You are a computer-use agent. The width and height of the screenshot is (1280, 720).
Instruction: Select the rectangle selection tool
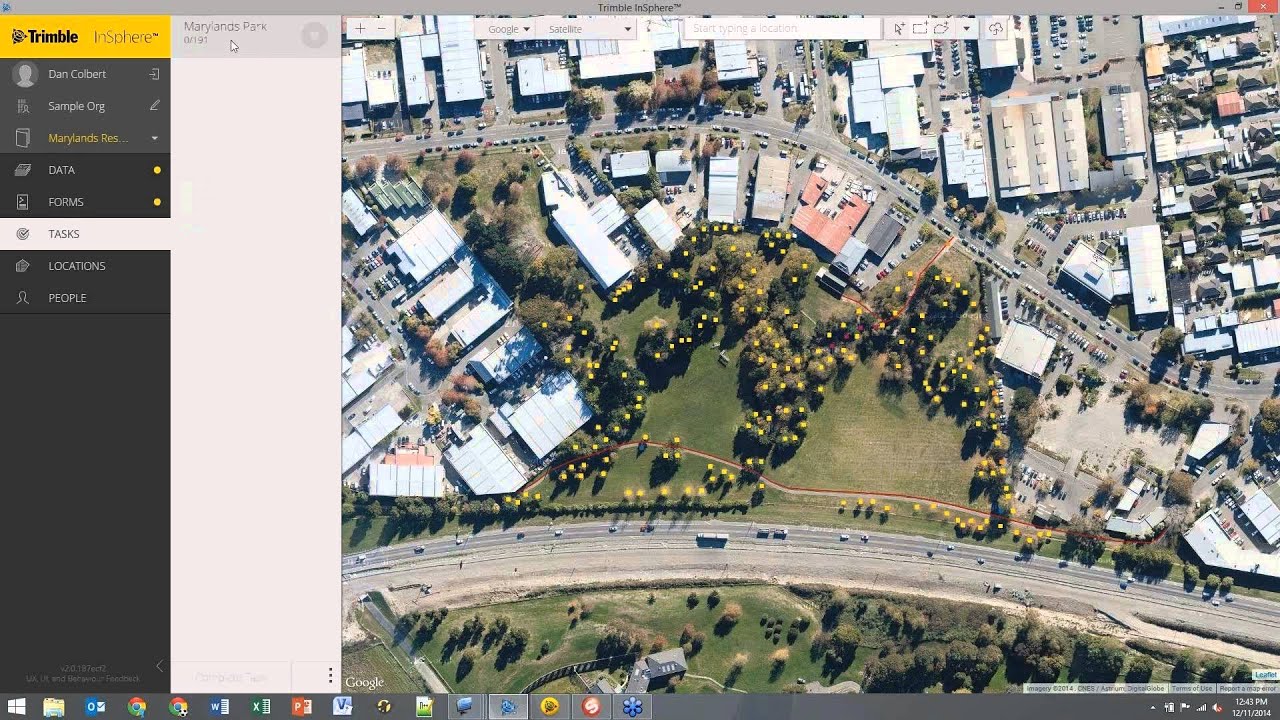click(x=919, y=29)
